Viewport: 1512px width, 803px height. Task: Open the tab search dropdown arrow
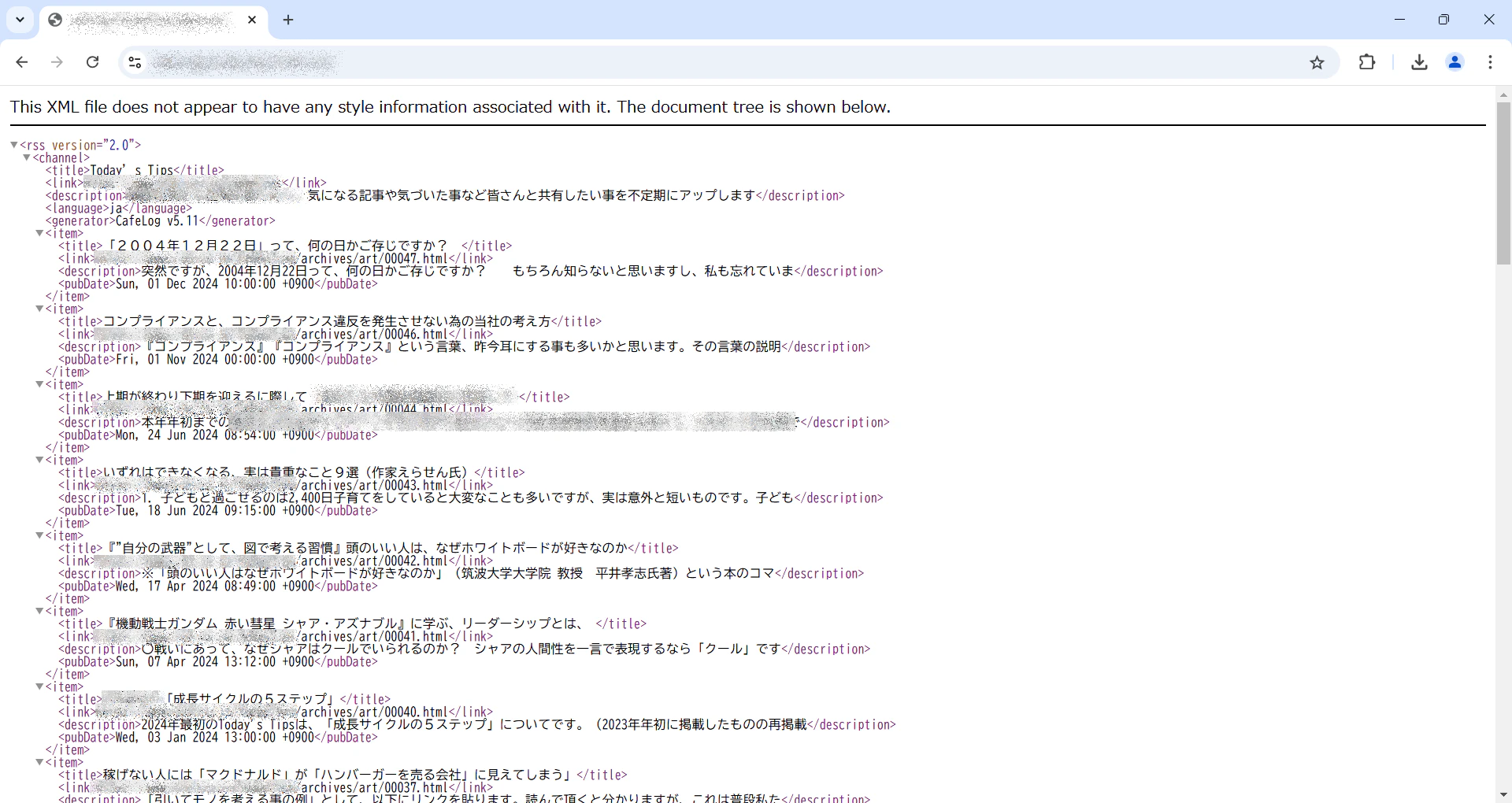[20, 20]
